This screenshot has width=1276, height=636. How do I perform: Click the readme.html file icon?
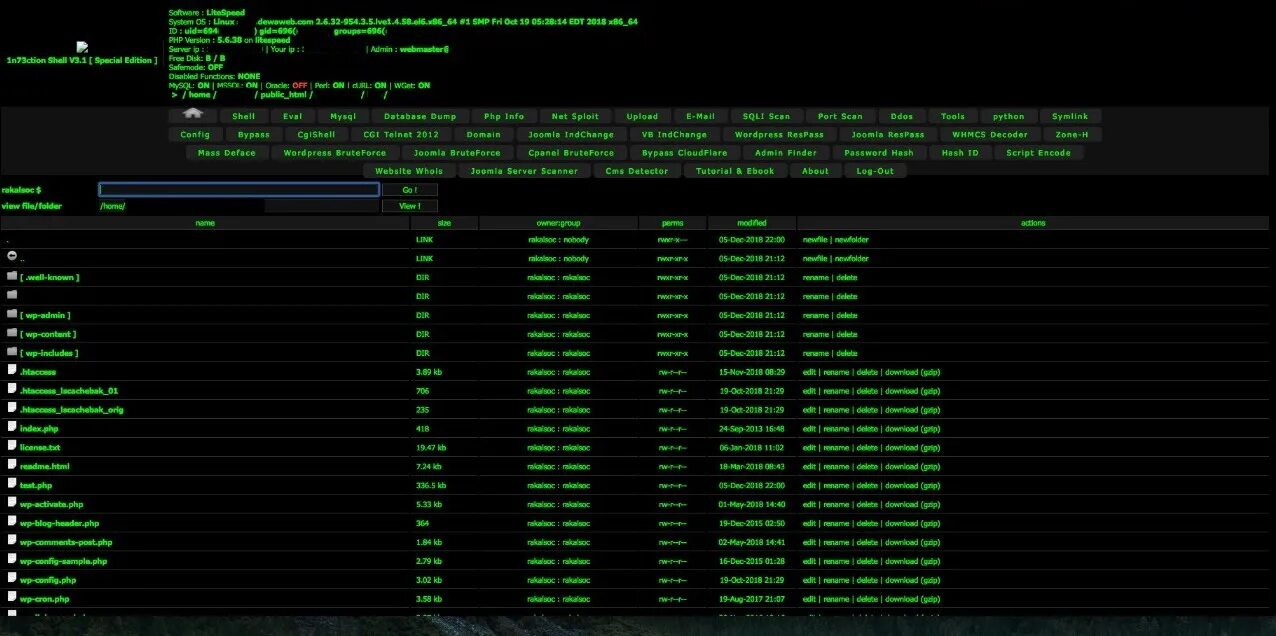coord(12,466)
